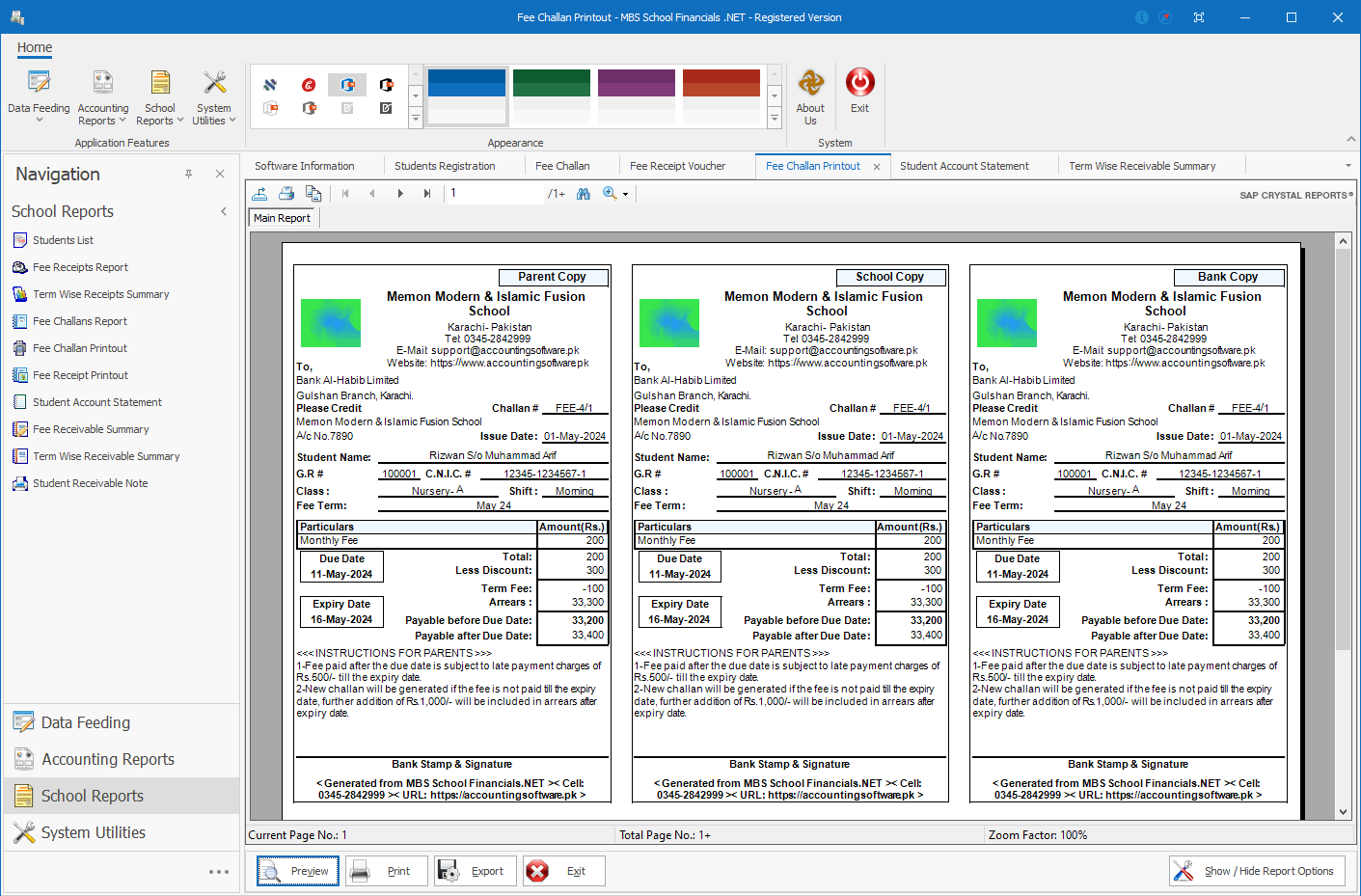1361x896 pixels.
Task: Select the Main Report tab
Action: pyautogui.click(x=282, y=218)
